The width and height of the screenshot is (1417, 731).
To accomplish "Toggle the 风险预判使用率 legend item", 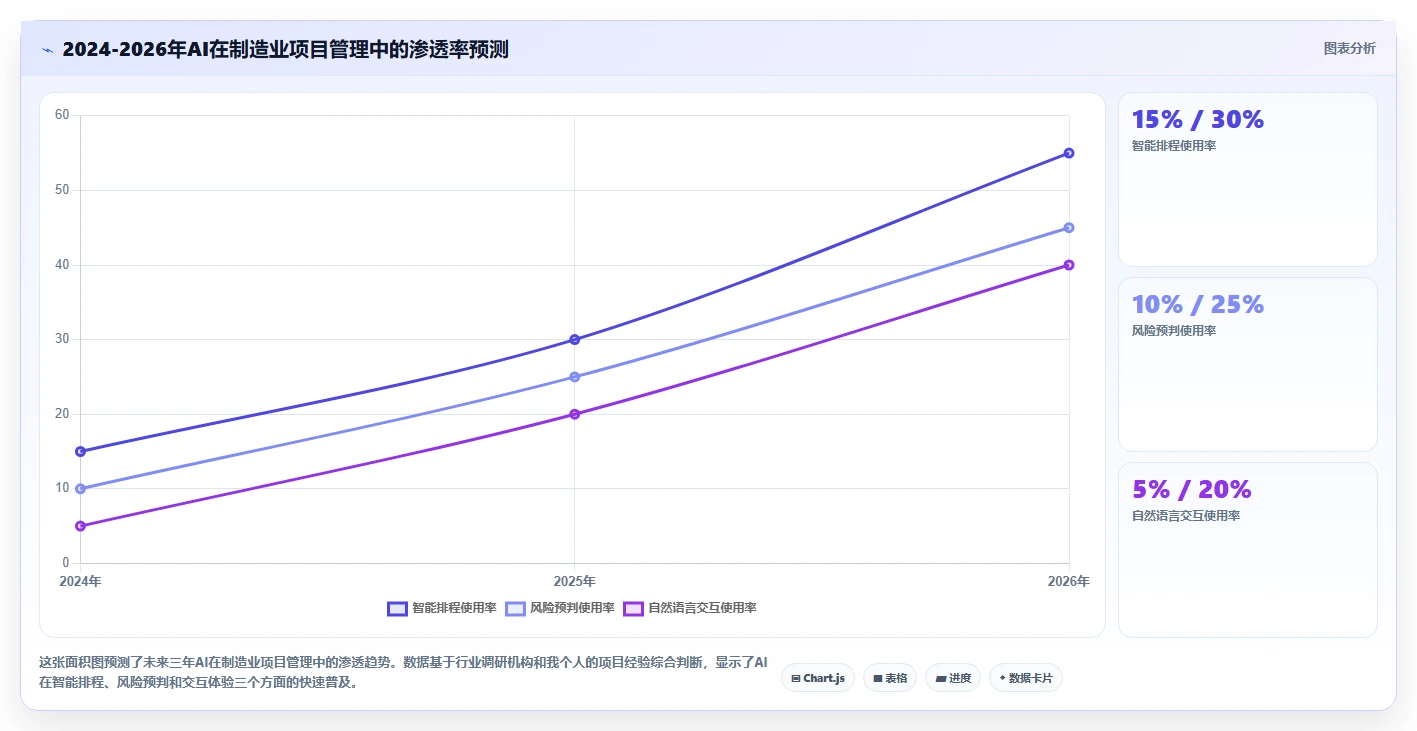I will tap(560, 608).
